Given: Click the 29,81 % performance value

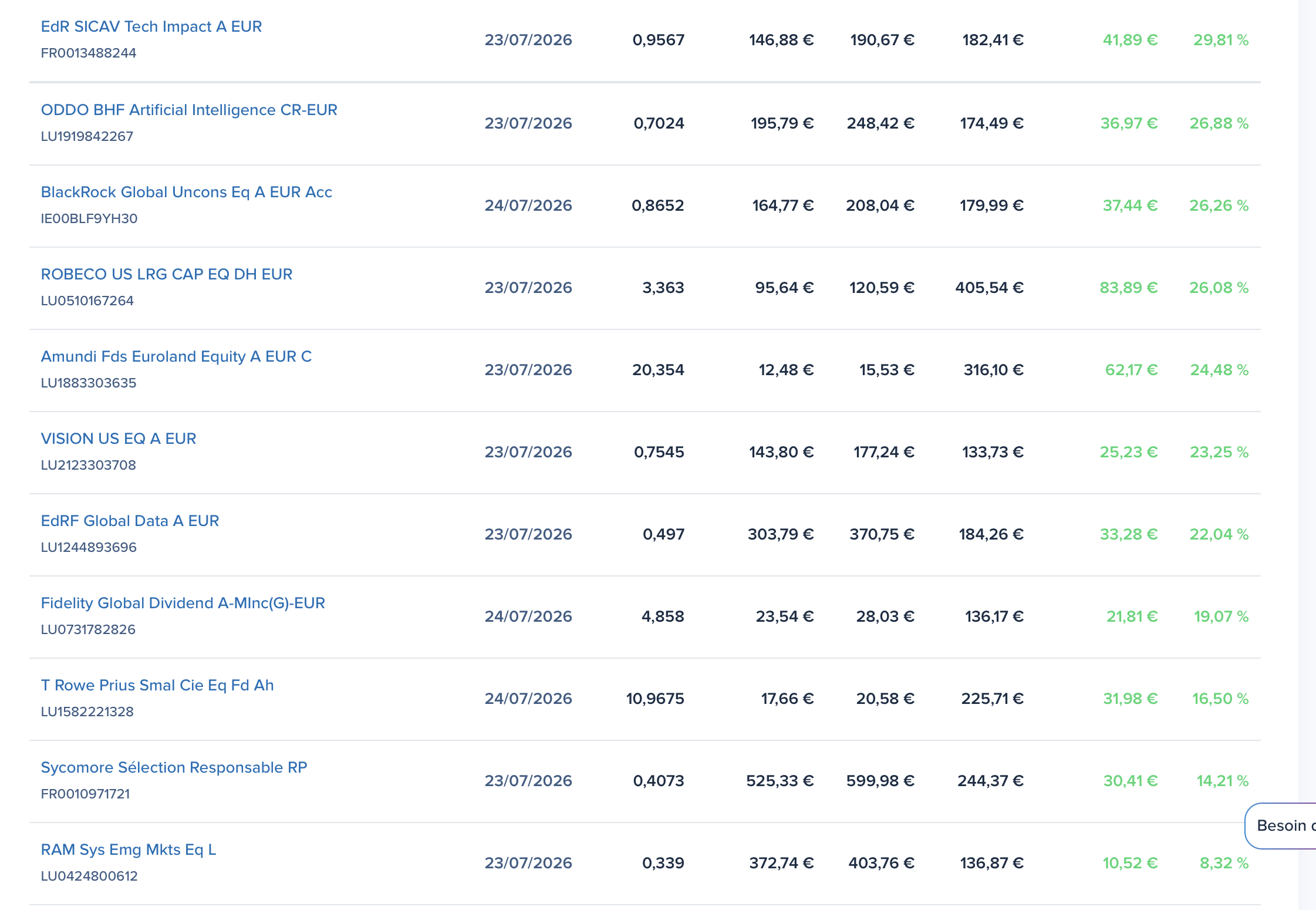Looking at the screenshot, I should pos(1221,40).
